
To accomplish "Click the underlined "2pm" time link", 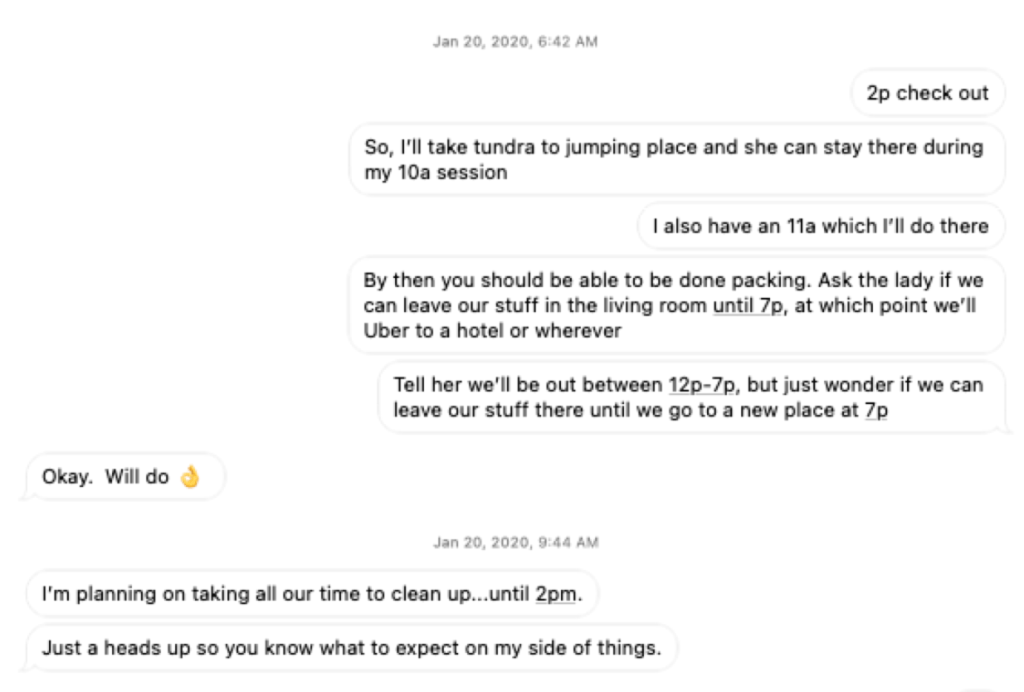I will click(555, 595).
